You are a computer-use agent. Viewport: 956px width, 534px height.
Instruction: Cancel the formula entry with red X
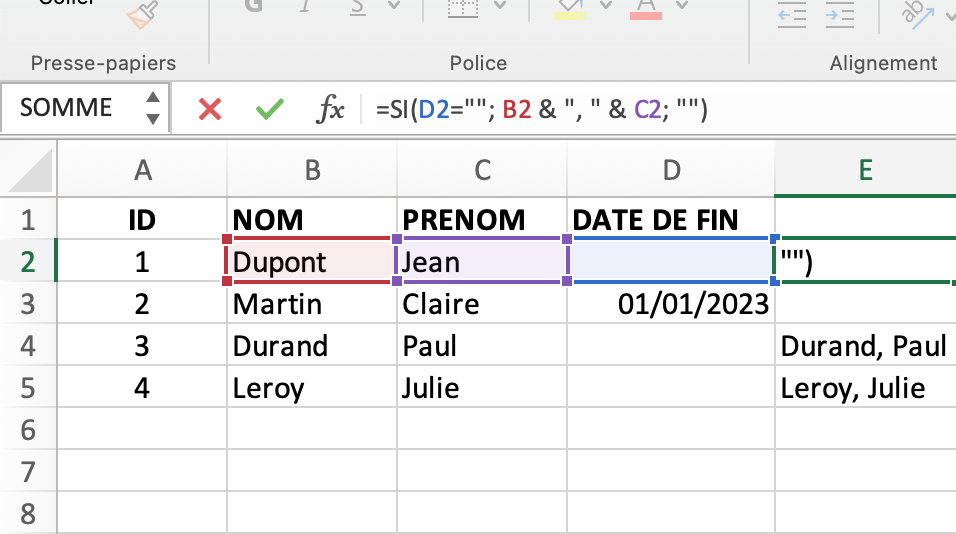click(210, 109)
